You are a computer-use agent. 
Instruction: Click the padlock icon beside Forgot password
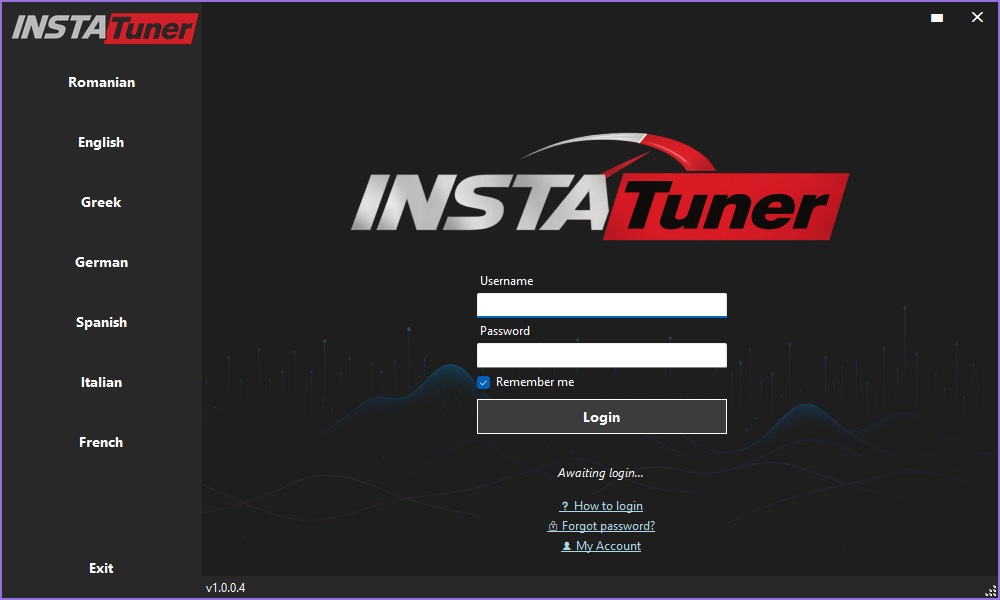click(554, 526)
